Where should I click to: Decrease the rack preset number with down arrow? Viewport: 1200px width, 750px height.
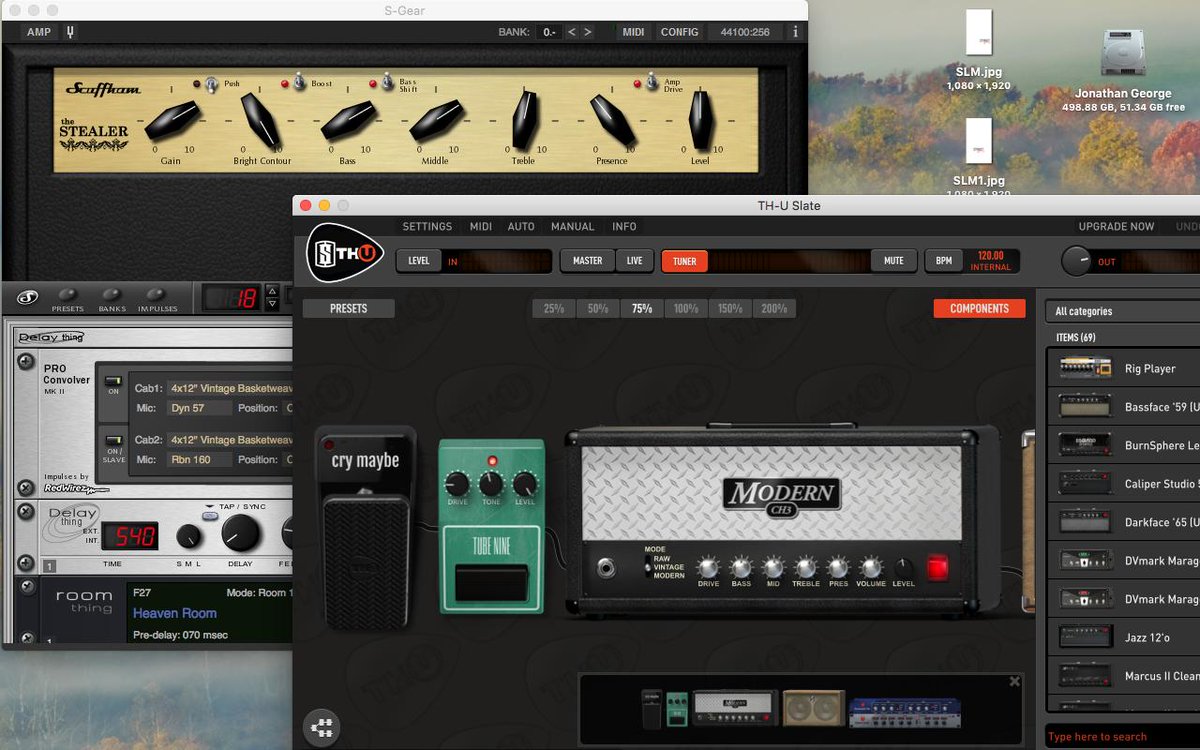pyautogui.click(x=272, y=304)
